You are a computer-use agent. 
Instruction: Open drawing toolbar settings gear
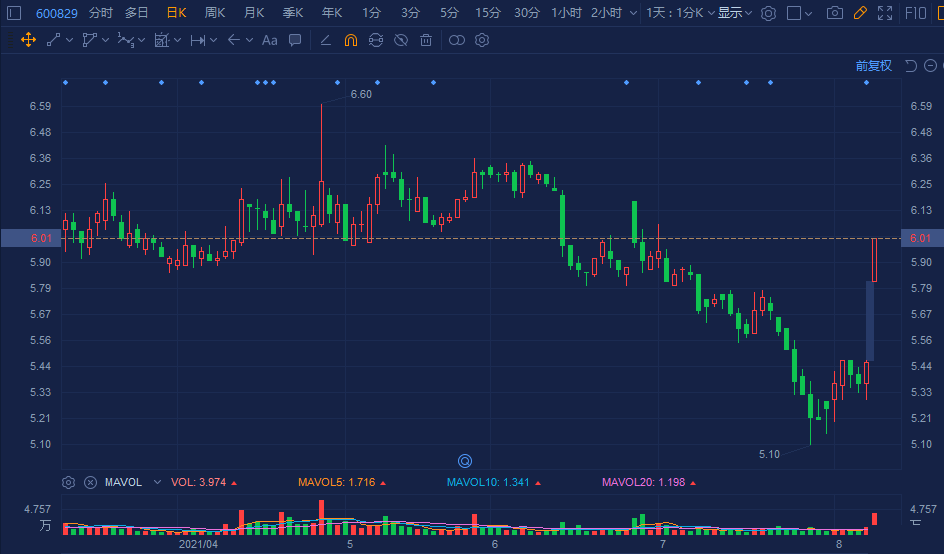tap(482, 40)
